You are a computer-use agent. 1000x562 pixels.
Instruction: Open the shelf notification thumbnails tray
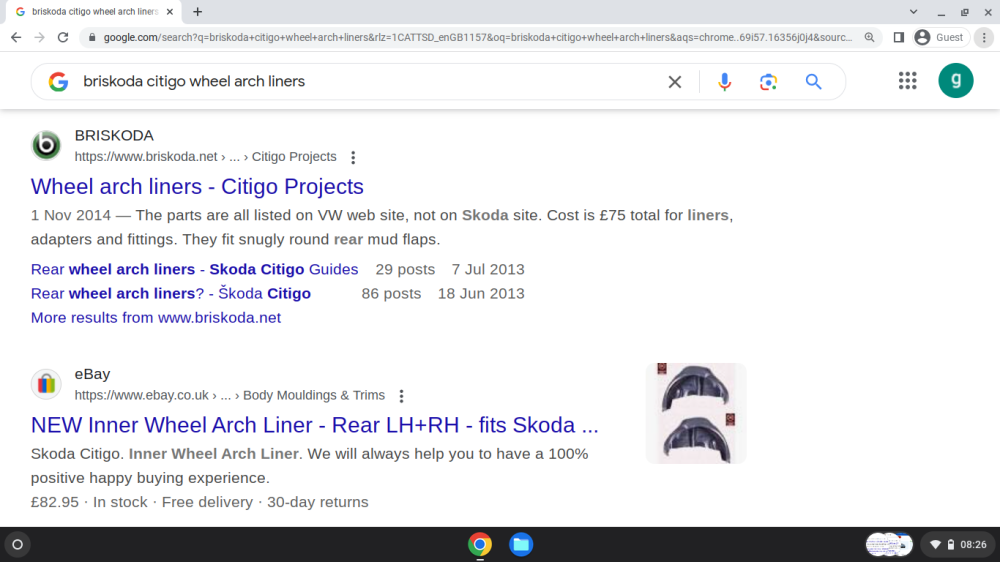889,545
